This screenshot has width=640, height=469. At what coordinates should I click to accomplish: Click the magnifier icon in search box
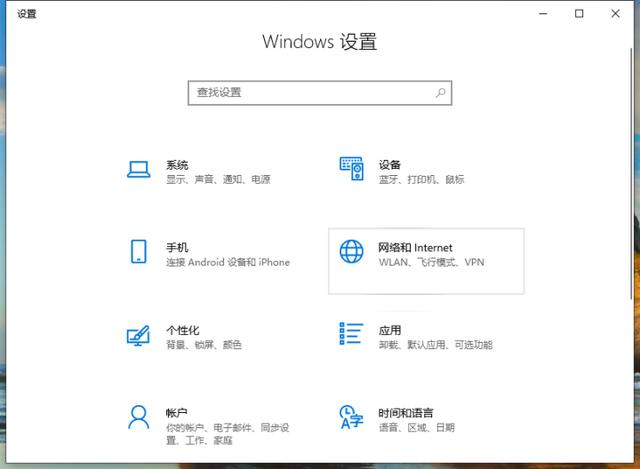pyautogui.click(x=440, y=92)
